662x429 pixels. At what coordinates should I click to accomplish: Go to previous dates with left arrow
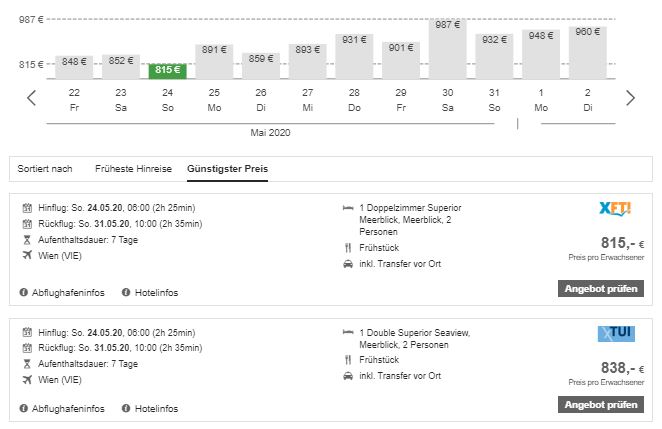31,98
